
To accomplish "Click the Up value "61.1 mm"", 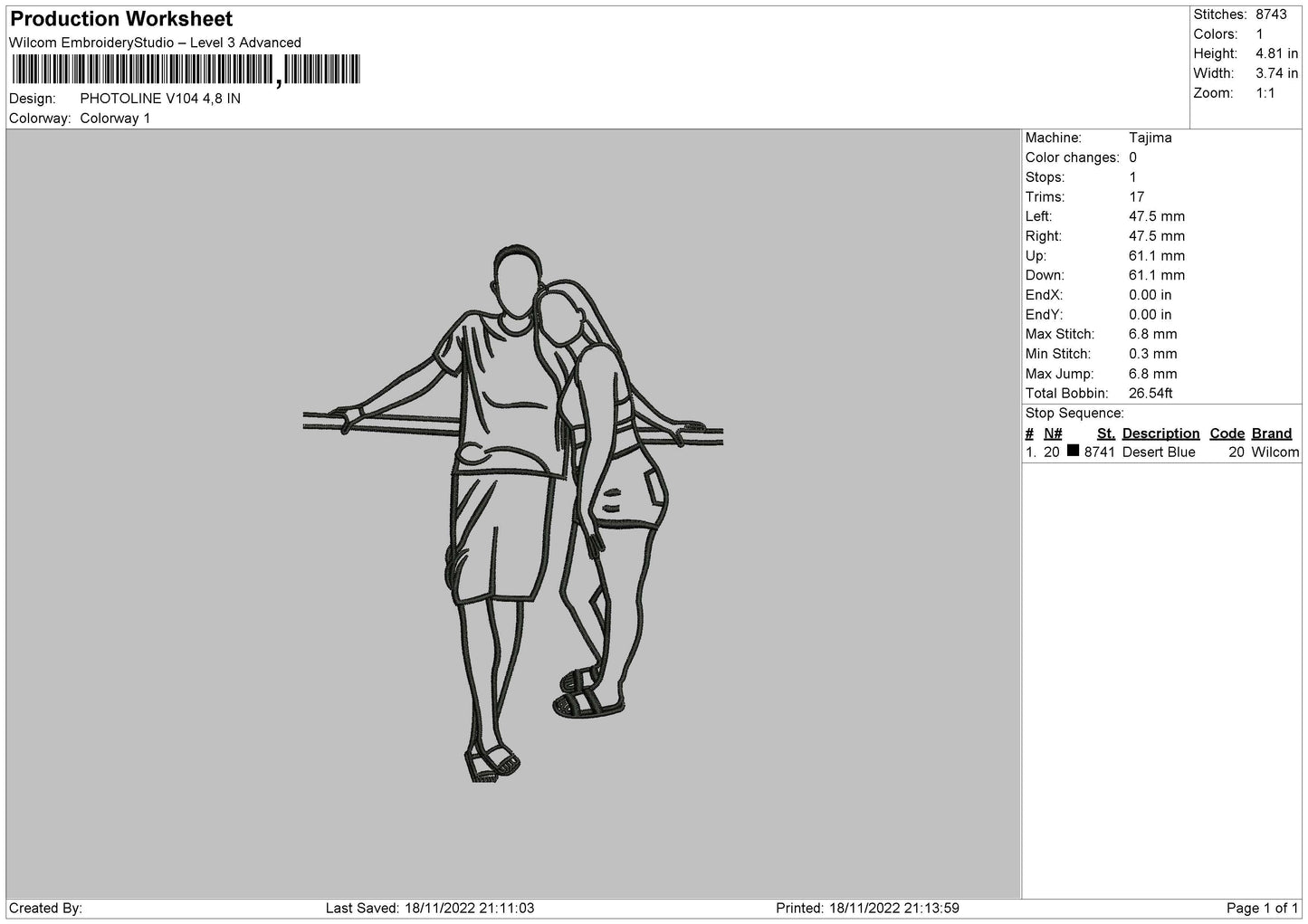I will click(1157, 256).
